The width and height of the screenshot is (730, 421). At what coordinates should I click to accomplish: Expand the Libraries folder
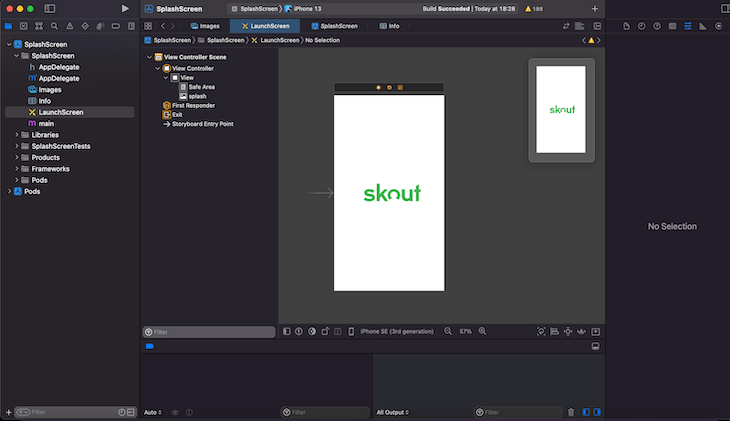(x=17, y=135)
